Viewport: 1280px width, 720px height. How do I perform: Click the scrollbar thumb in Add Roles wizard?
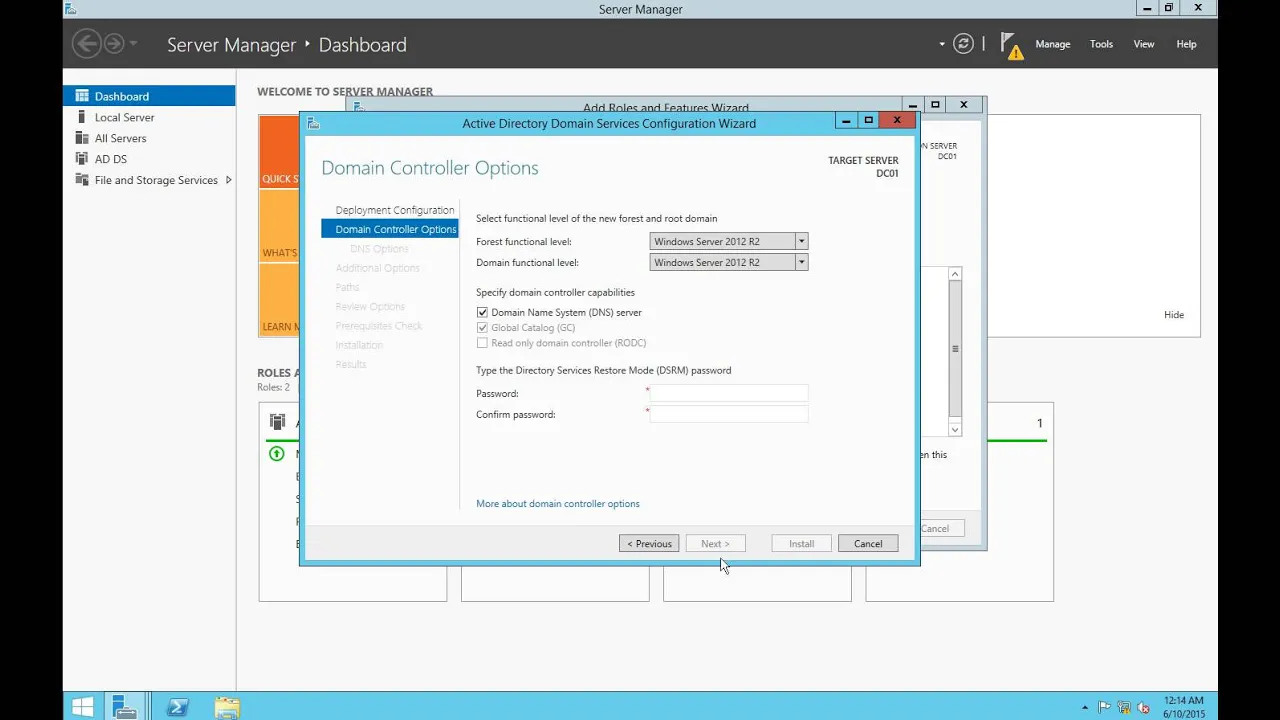[955, 349]
